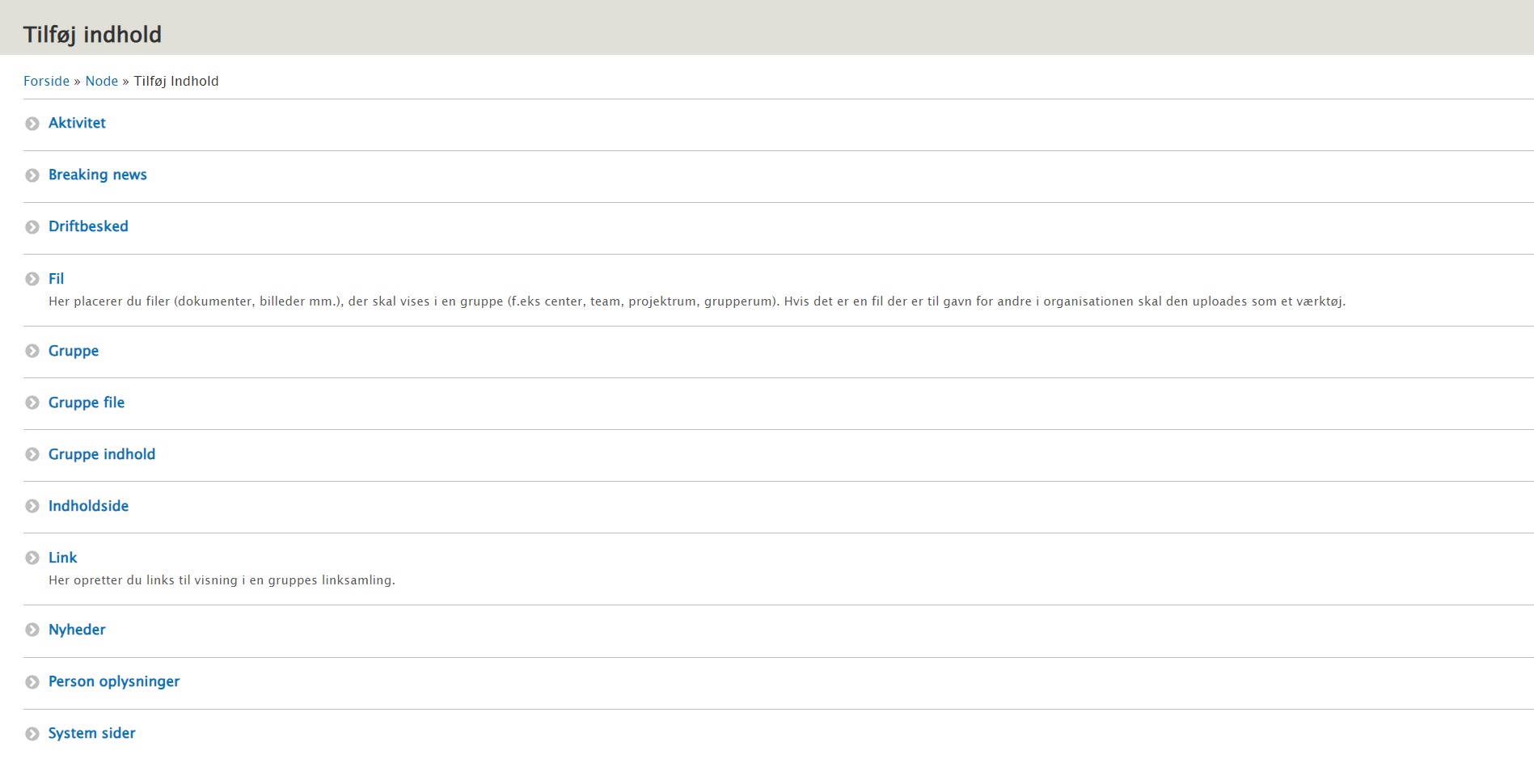Click the arrow icon beside Driftbesked
The height and width of the screenshot is (784, 1534).
[32, 227]
